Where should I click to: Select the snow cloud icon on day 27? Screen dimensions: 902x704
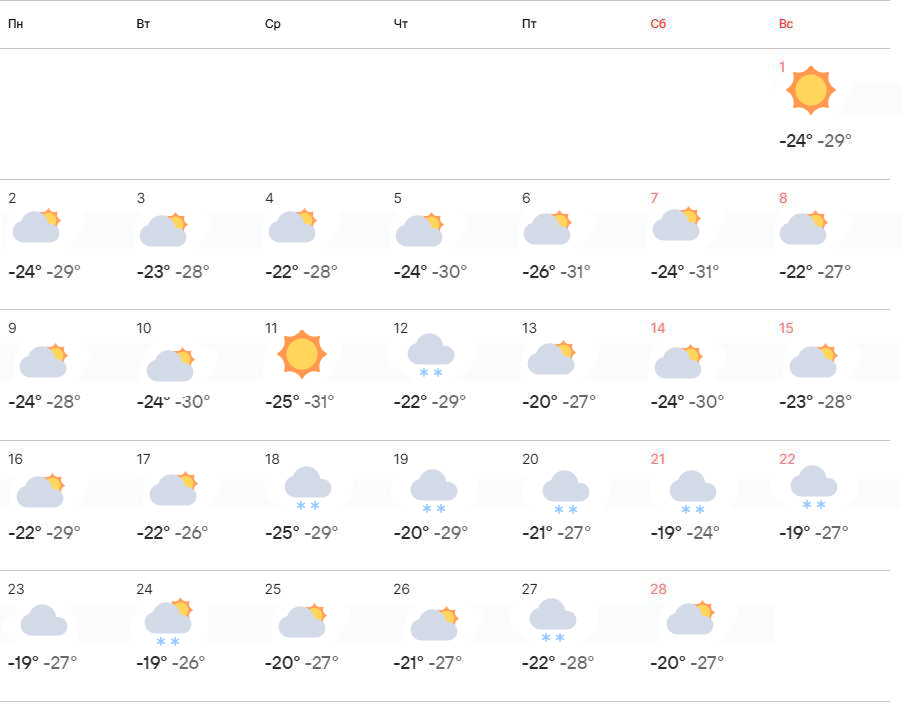553,619
